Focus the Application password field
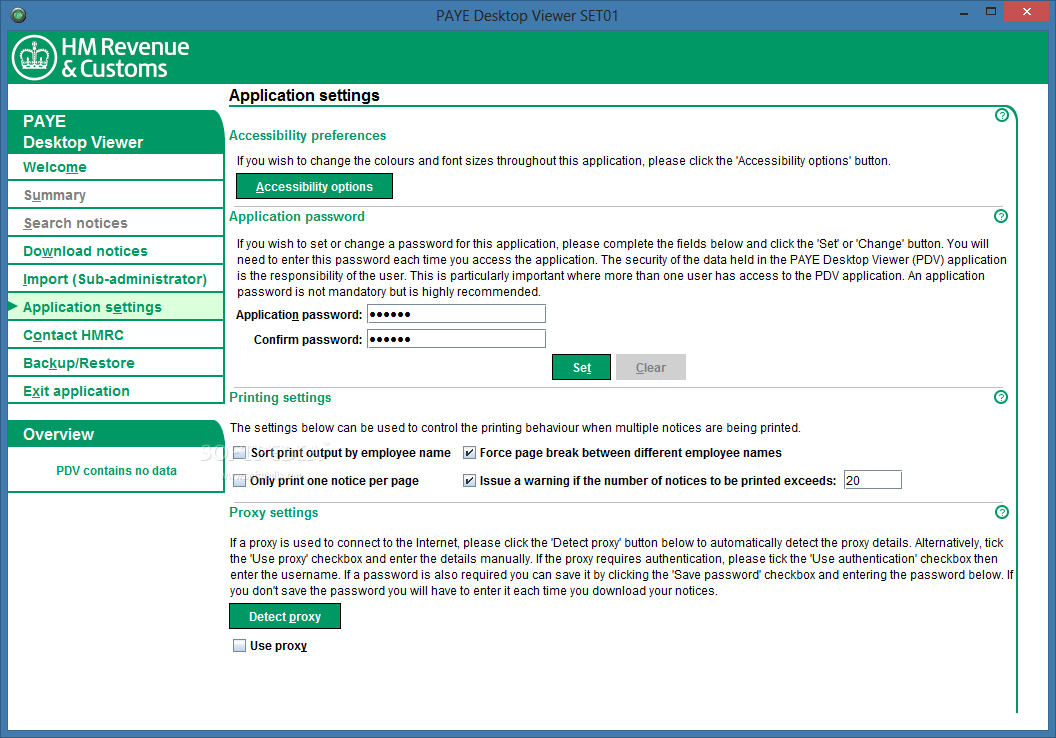The width and height of the screenshot is (1056, 738). pyautogui.click(x=456, y=314)
